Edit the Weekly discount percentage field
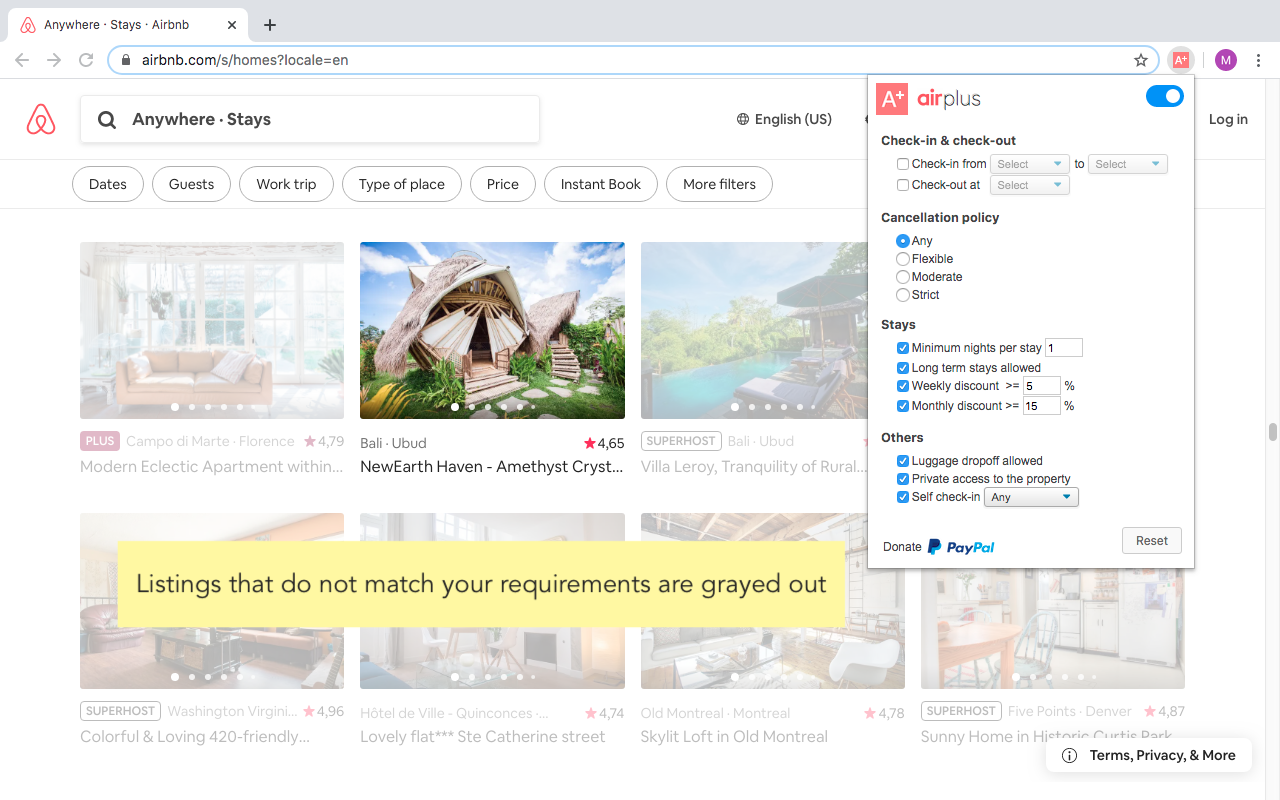This screenshot has width=1280, height=800. coord(1041,385)
